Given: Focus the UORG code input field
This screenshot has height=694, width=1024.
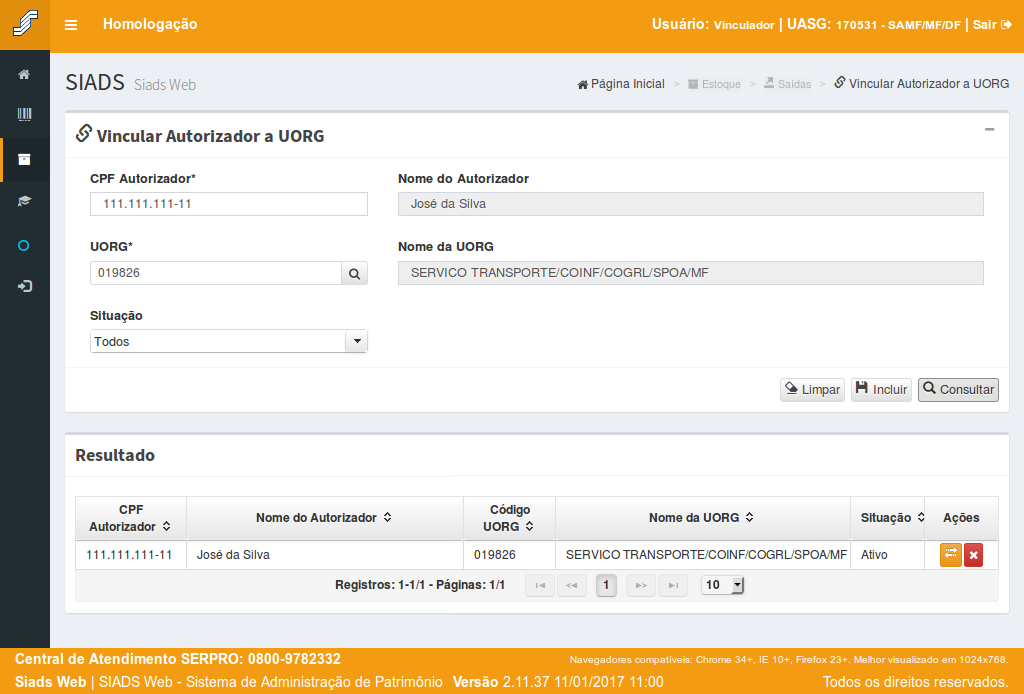Looking at the screenshot, I should (x=216, y=274).
